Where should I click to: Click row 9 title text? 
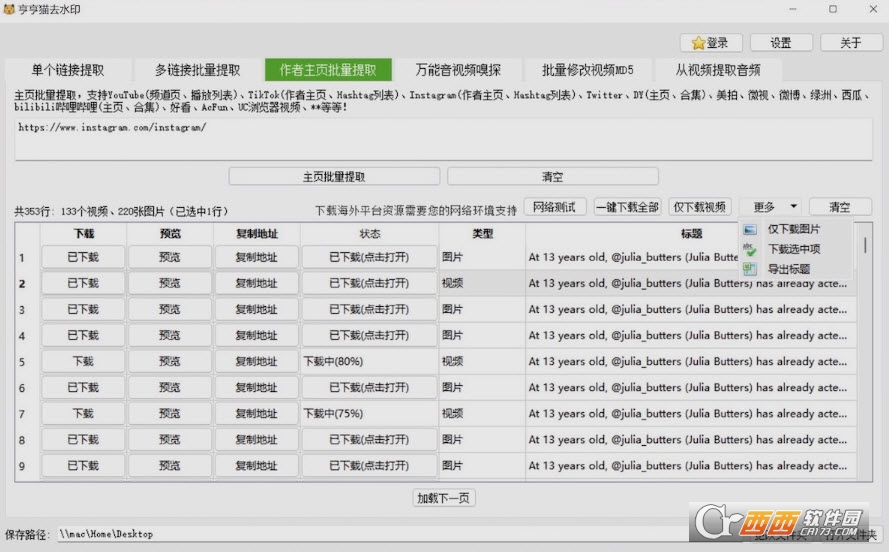688,466
